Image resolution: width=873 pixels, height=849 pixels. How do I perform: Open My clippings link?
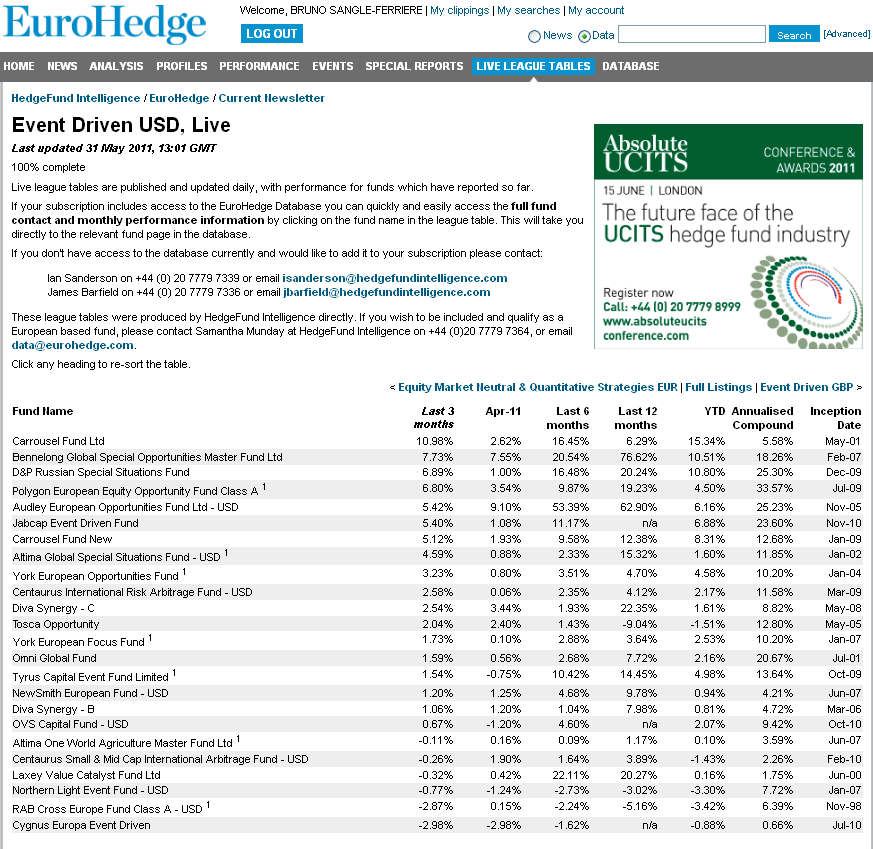tap(459, 10)
